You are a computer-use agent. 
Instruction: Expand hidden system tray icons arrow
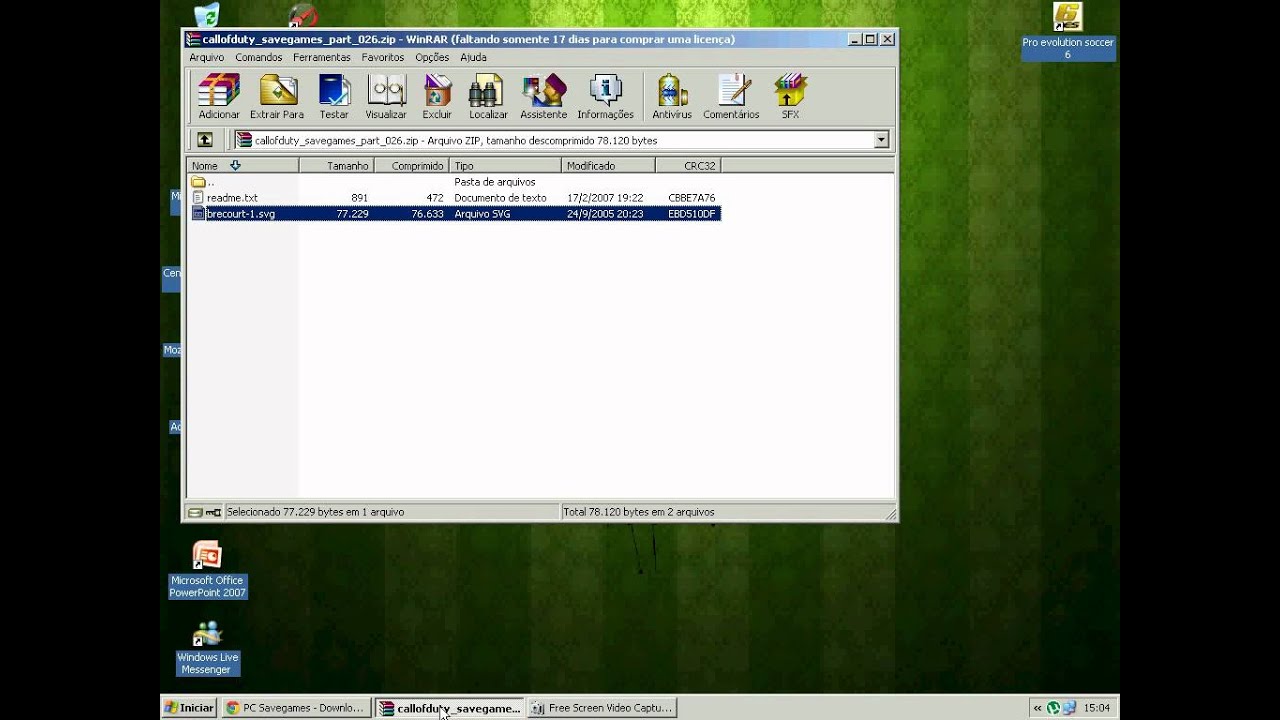coord(1038,708)
